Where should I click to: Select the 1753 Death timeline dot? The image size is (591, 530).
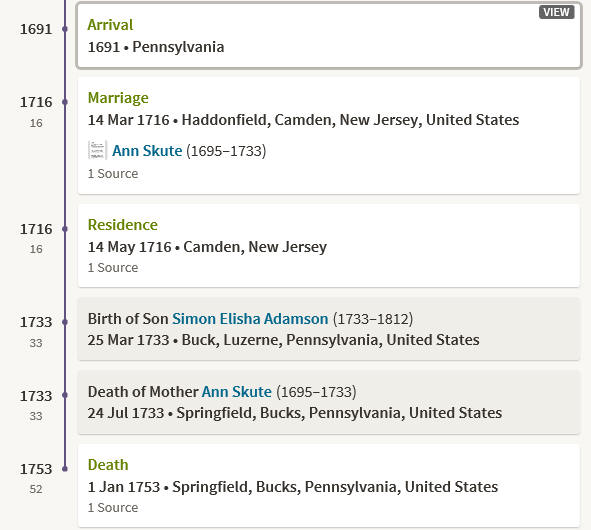click(65, 469)
